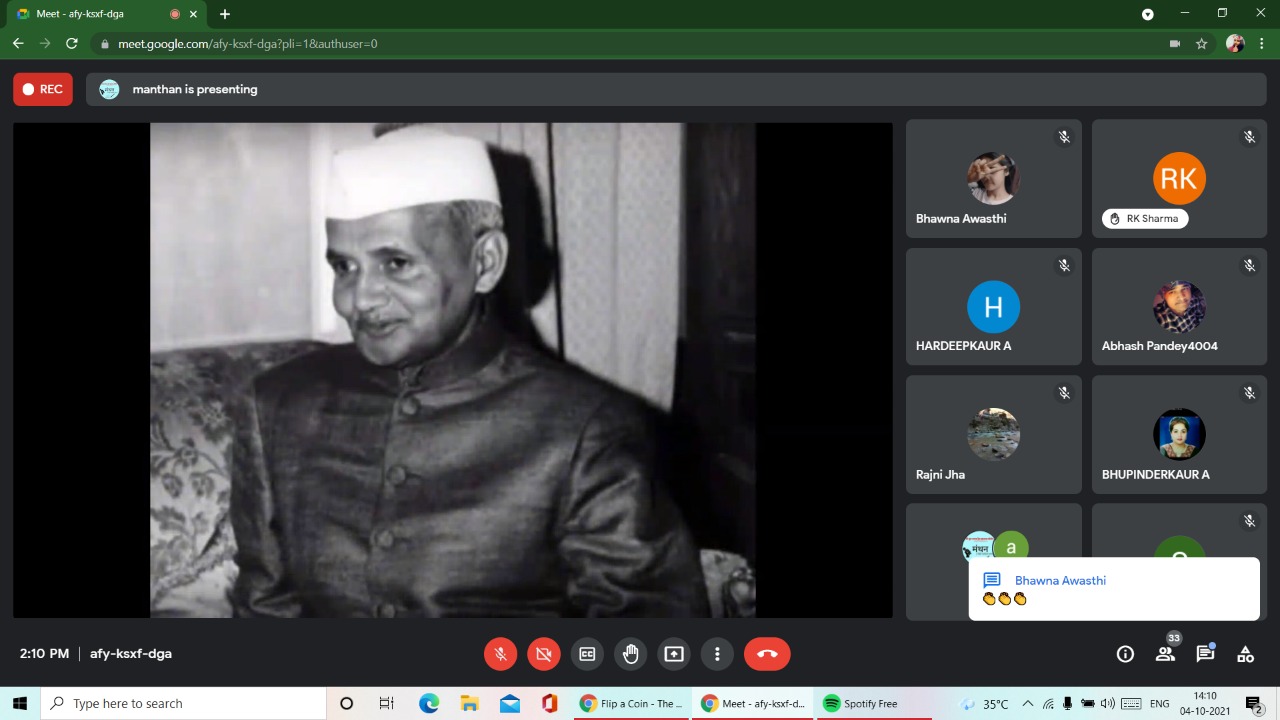The width and height of the screenshot is (1280, 720).
Task: Select the RK Sharma participant tile
Action: click(1179, 179)
